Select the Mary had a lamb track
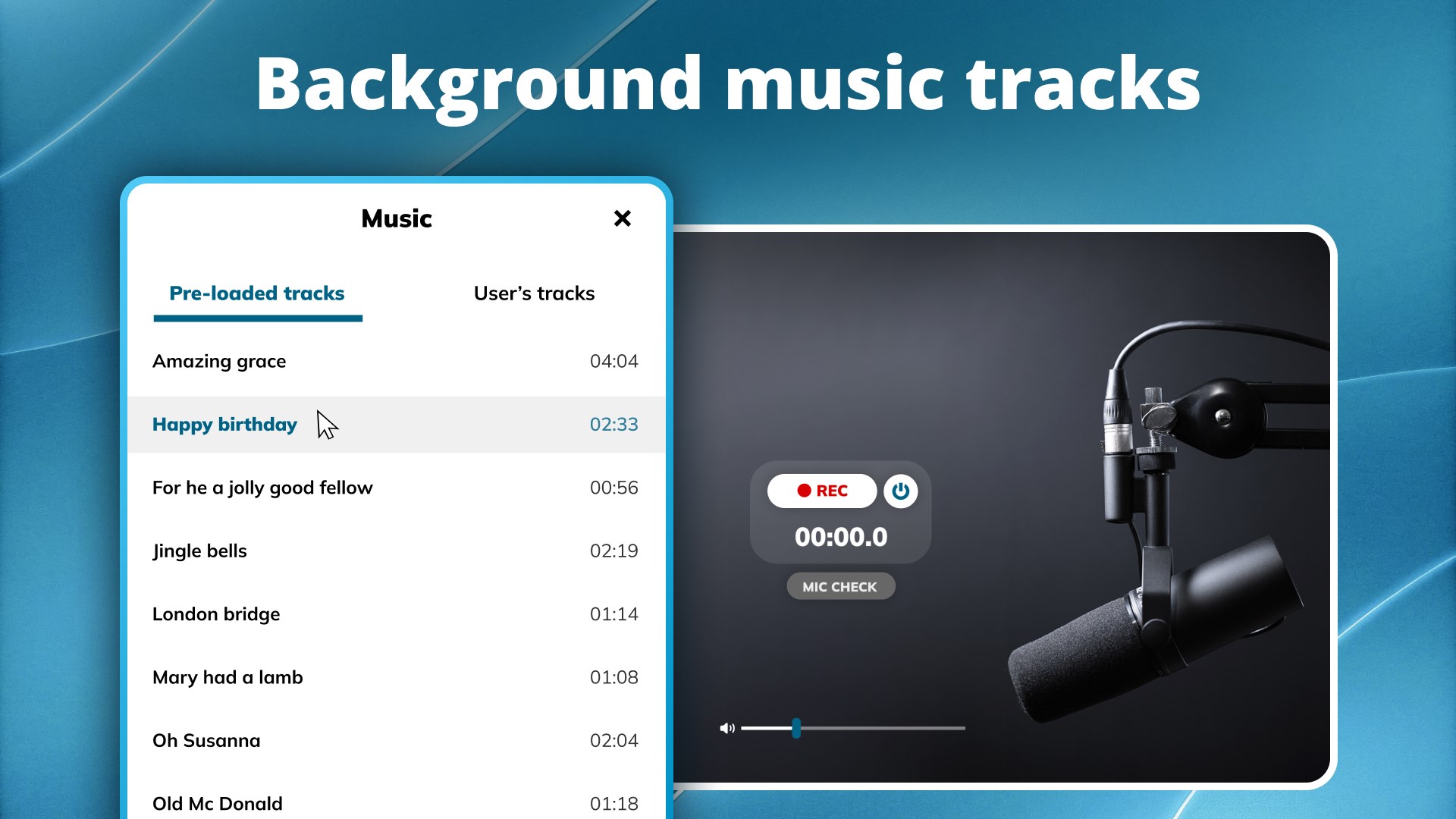The image size is (1456, 819). pyautogui.click(x=227, y=677)
